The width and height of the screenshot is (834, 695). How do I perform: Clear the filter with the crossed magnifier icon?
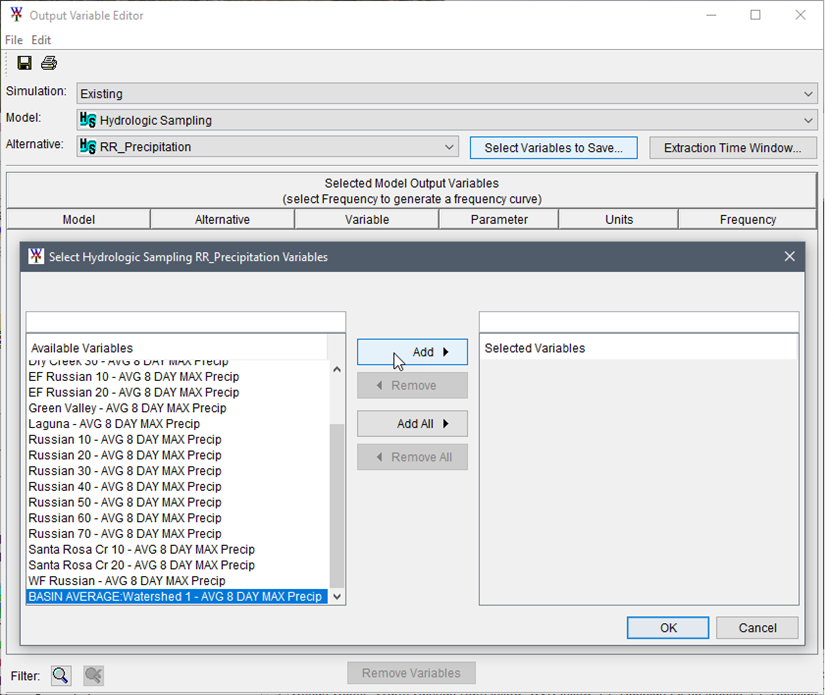coord(92,675)
